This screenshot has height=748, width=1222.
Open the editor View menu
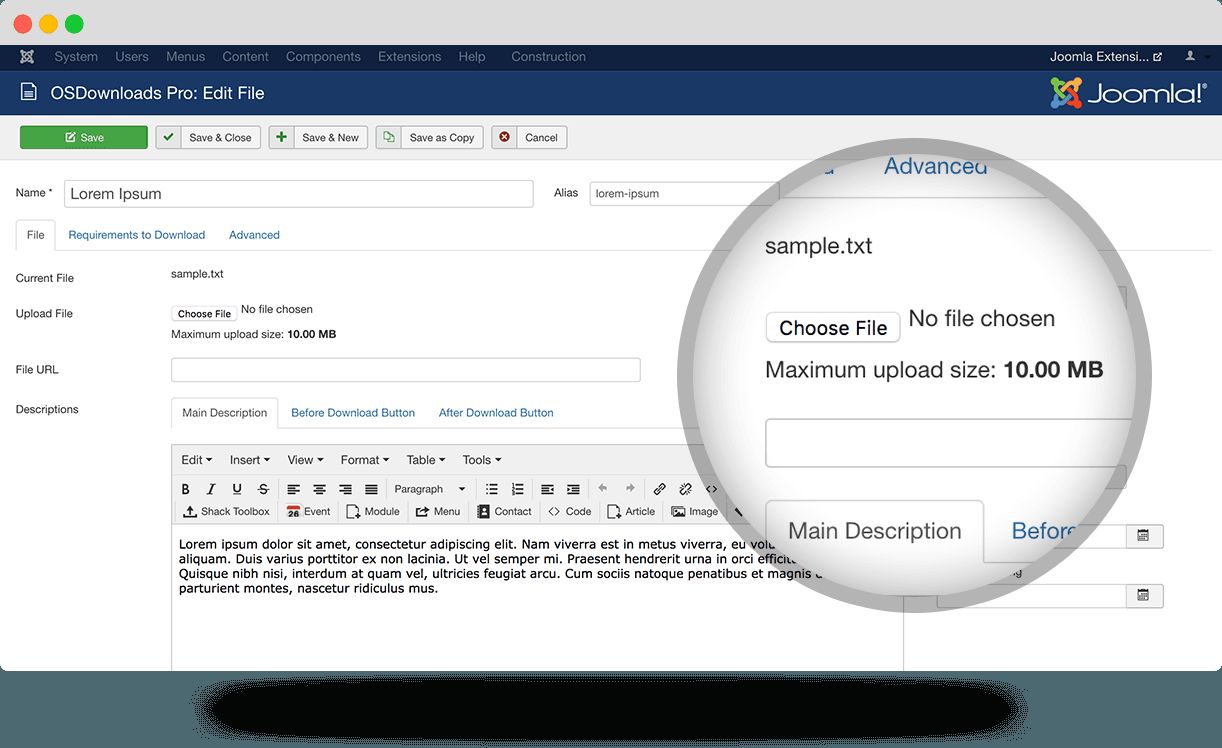click(305, 460)
